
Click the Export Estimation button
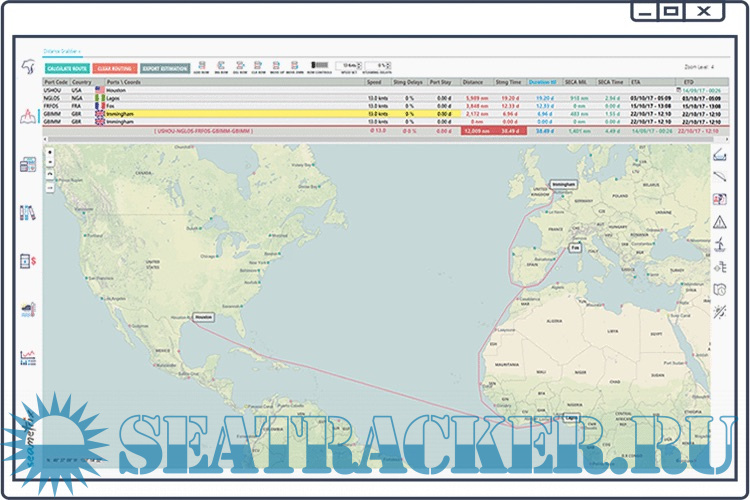coord(163,69)
